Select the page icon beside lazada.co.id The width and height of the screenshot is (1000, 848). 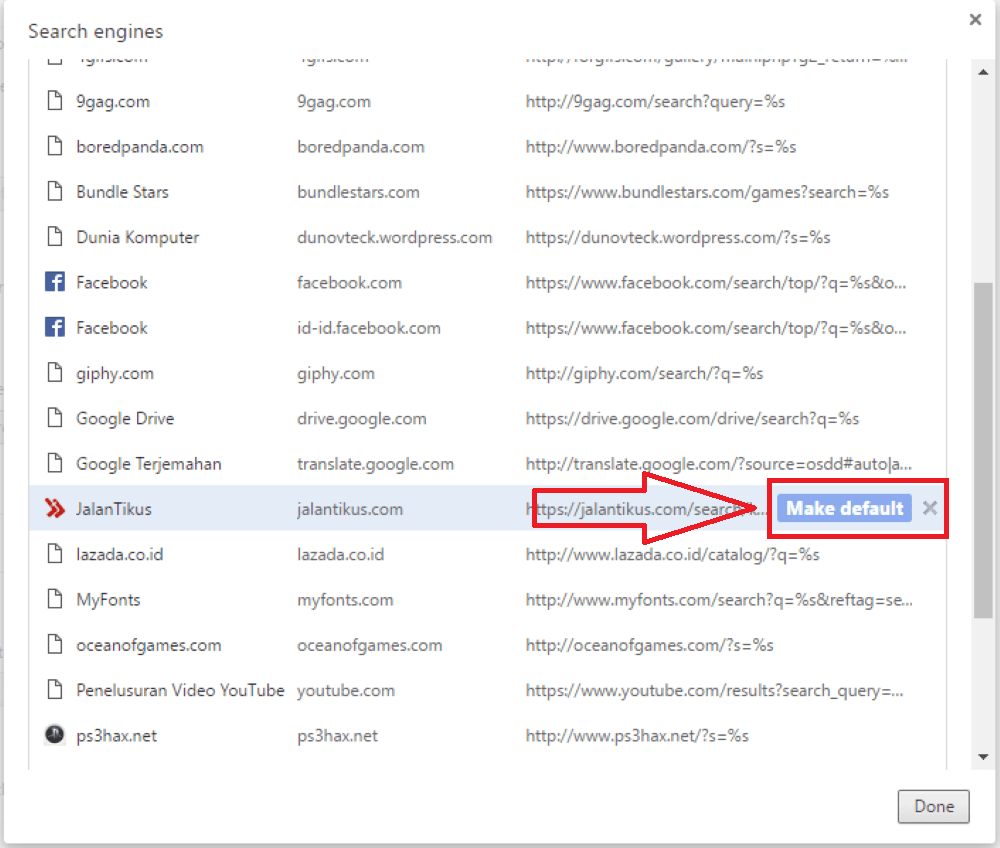55,553
